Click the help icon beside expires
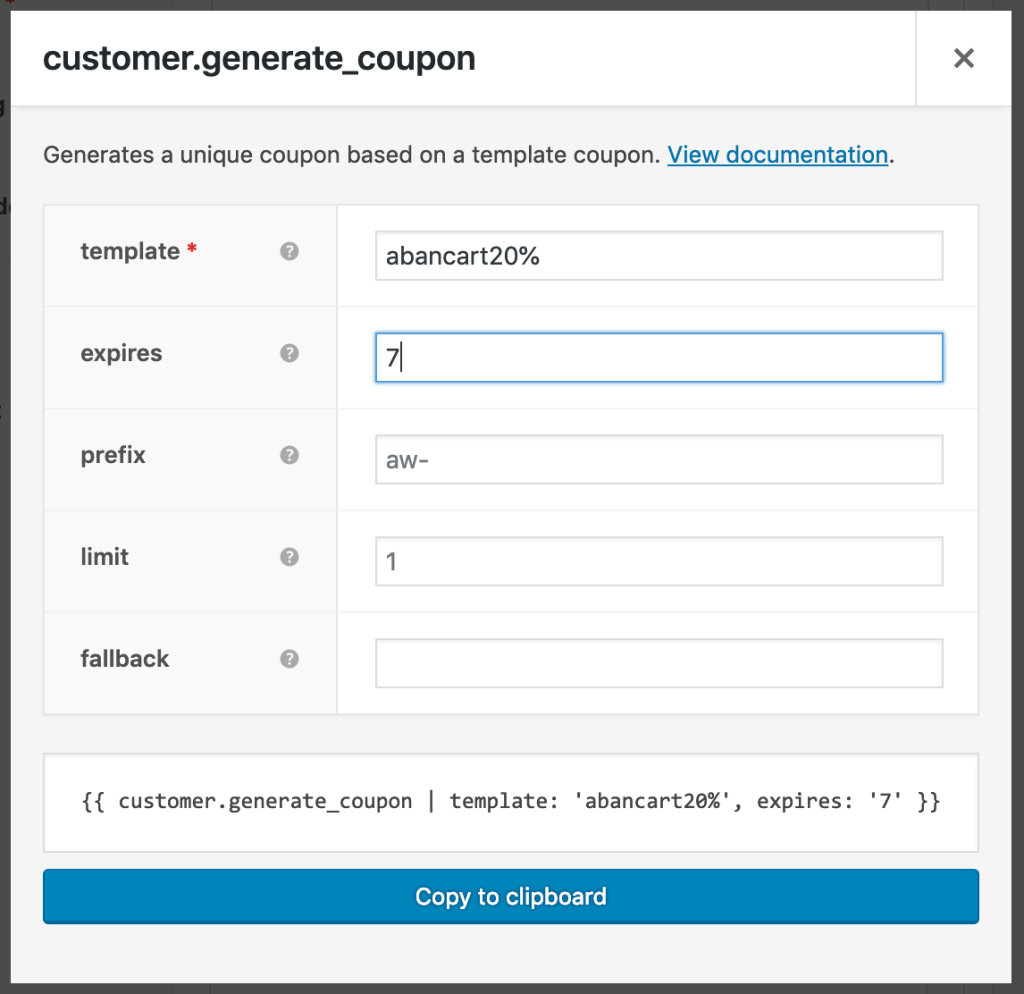The width and height of the screenshot is (1024, 994). click(289, 353)
